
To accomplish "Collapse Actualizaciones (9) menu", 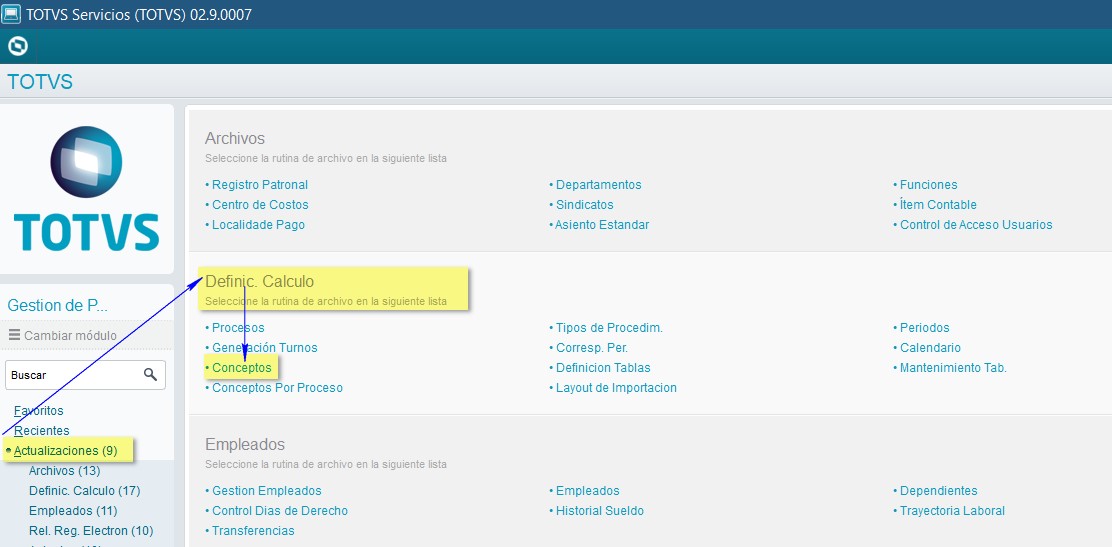I will pos(65,451).
